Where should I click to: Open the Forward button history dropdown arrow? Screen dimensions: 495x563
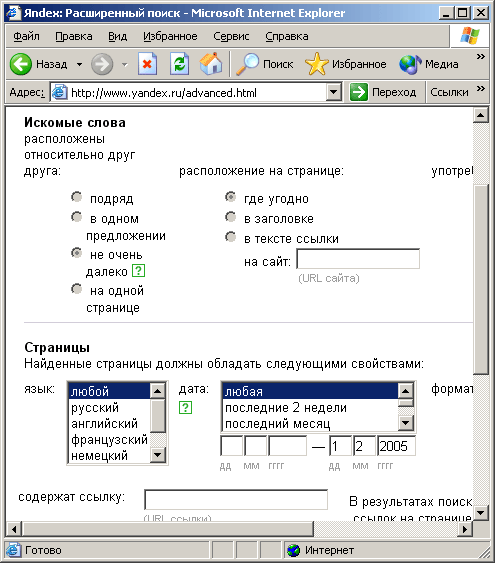pos(125,65)
